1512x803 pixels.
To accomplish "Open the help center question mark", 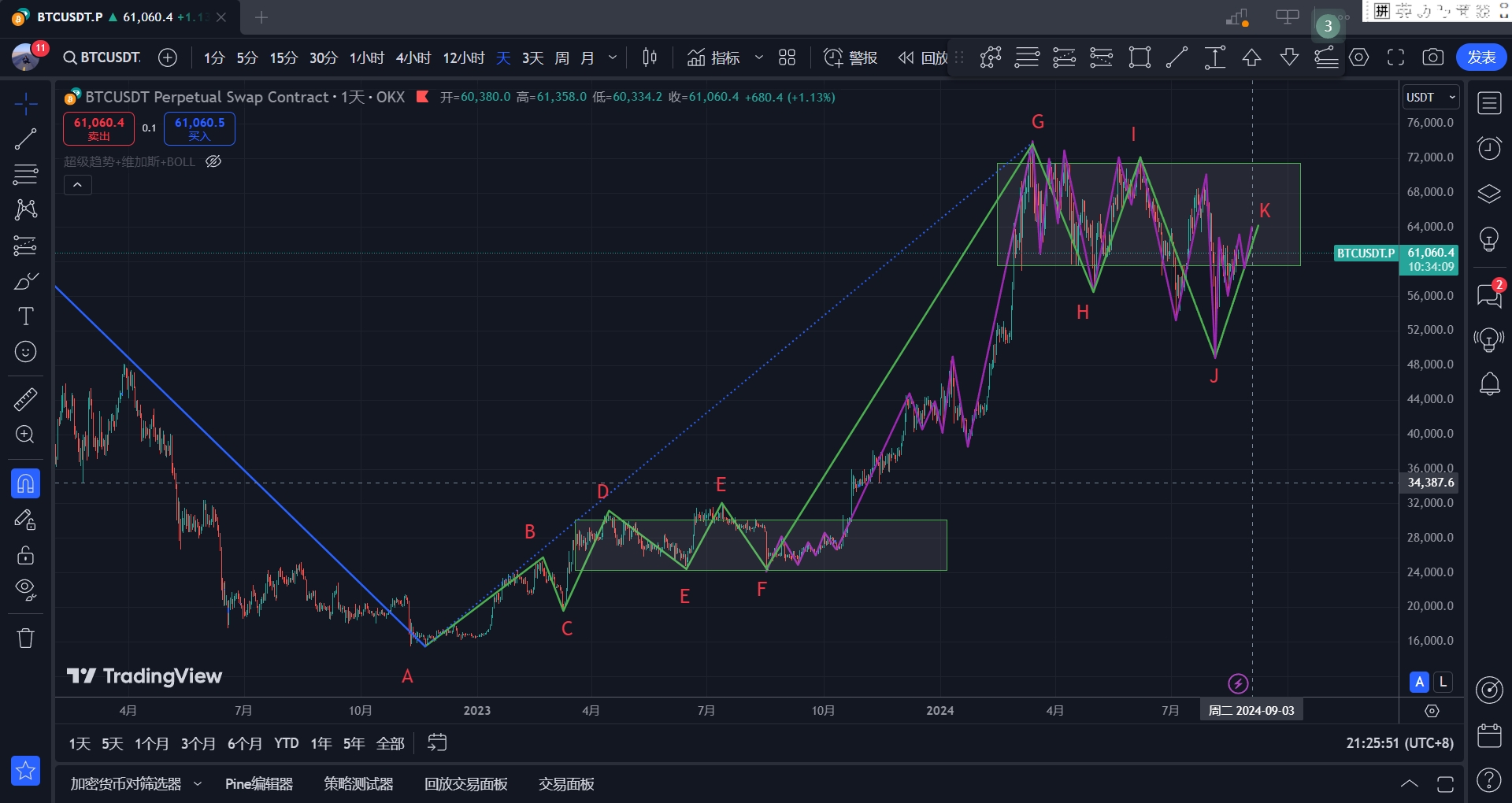I will coord(1489,780).
